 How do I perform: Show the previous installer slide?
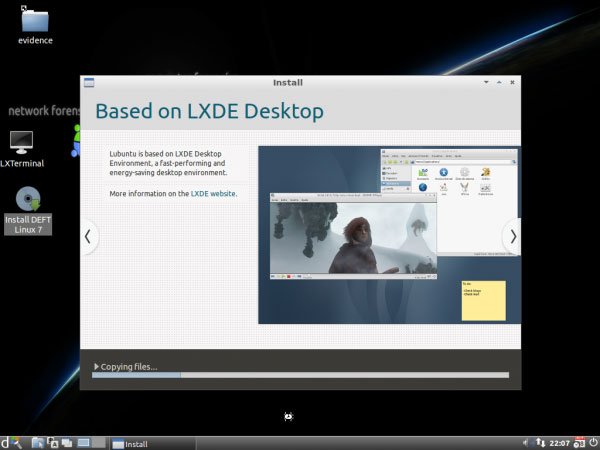pyautogui.click(x=88, y=236)
